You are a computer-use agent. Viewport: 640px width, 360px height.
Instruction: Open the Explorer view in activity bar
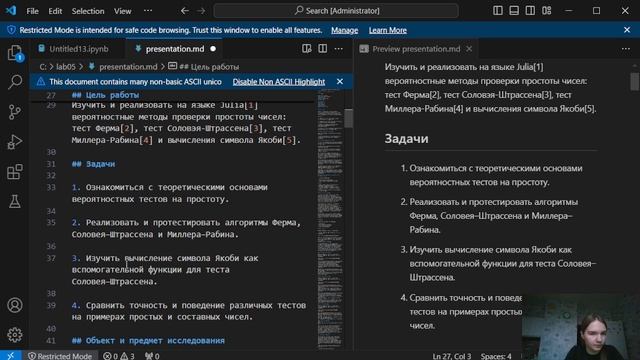tap(15, 53)
